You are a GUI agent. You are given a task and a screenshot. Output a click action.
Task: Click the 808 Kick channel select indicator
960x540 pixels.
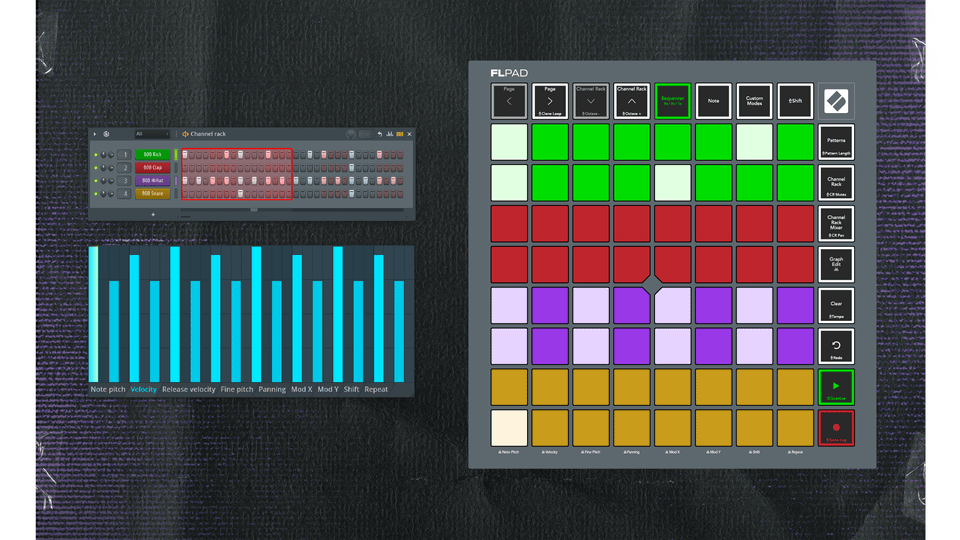(x=176, y=154)
